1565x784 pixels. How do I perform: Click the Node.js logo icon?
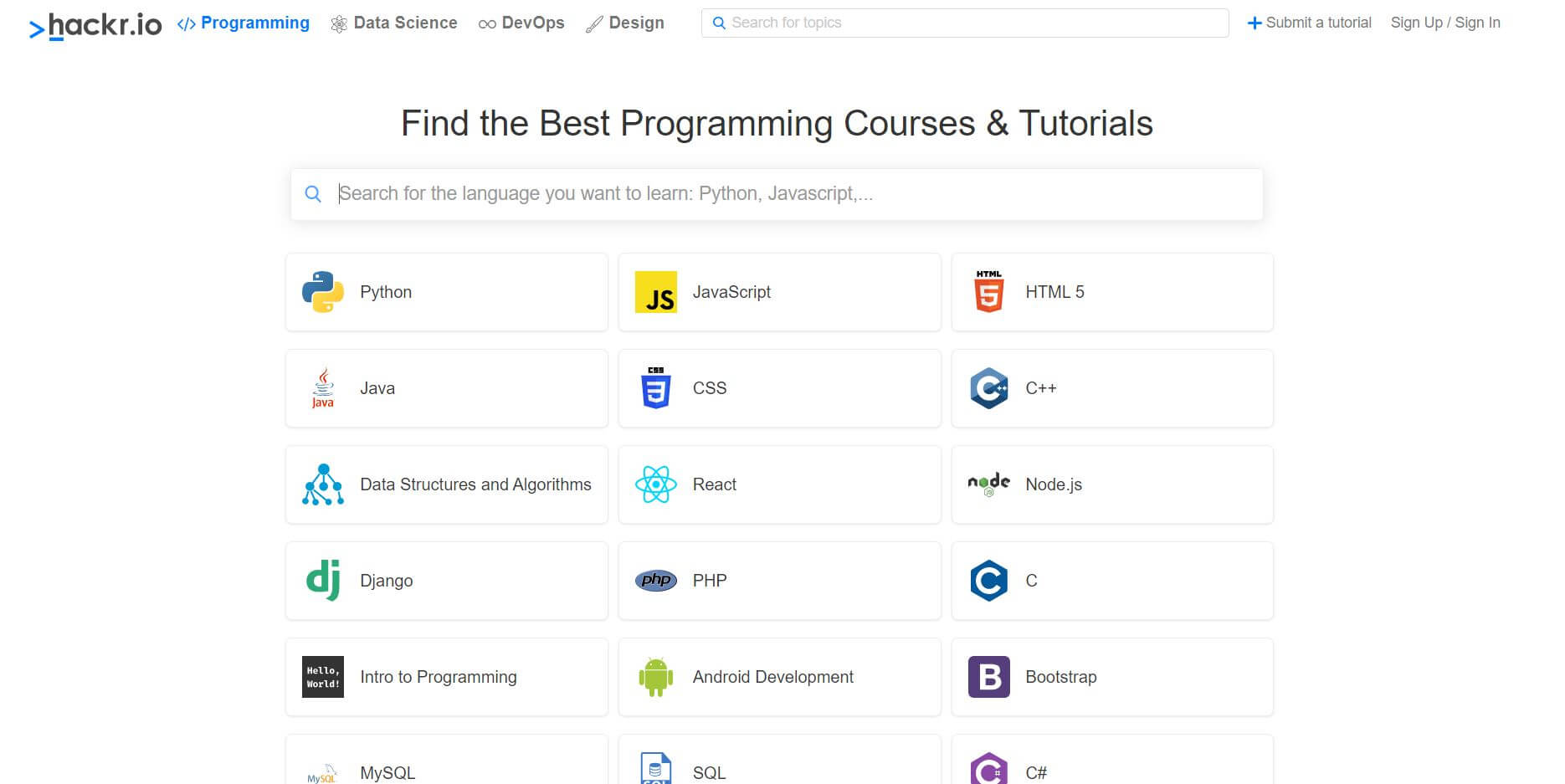pyautogui.click(x=988, y=484)
